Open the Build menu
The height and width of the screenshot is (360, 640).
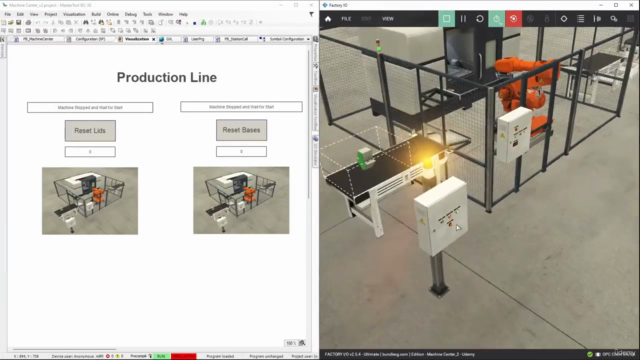click(x=96, y=14)
